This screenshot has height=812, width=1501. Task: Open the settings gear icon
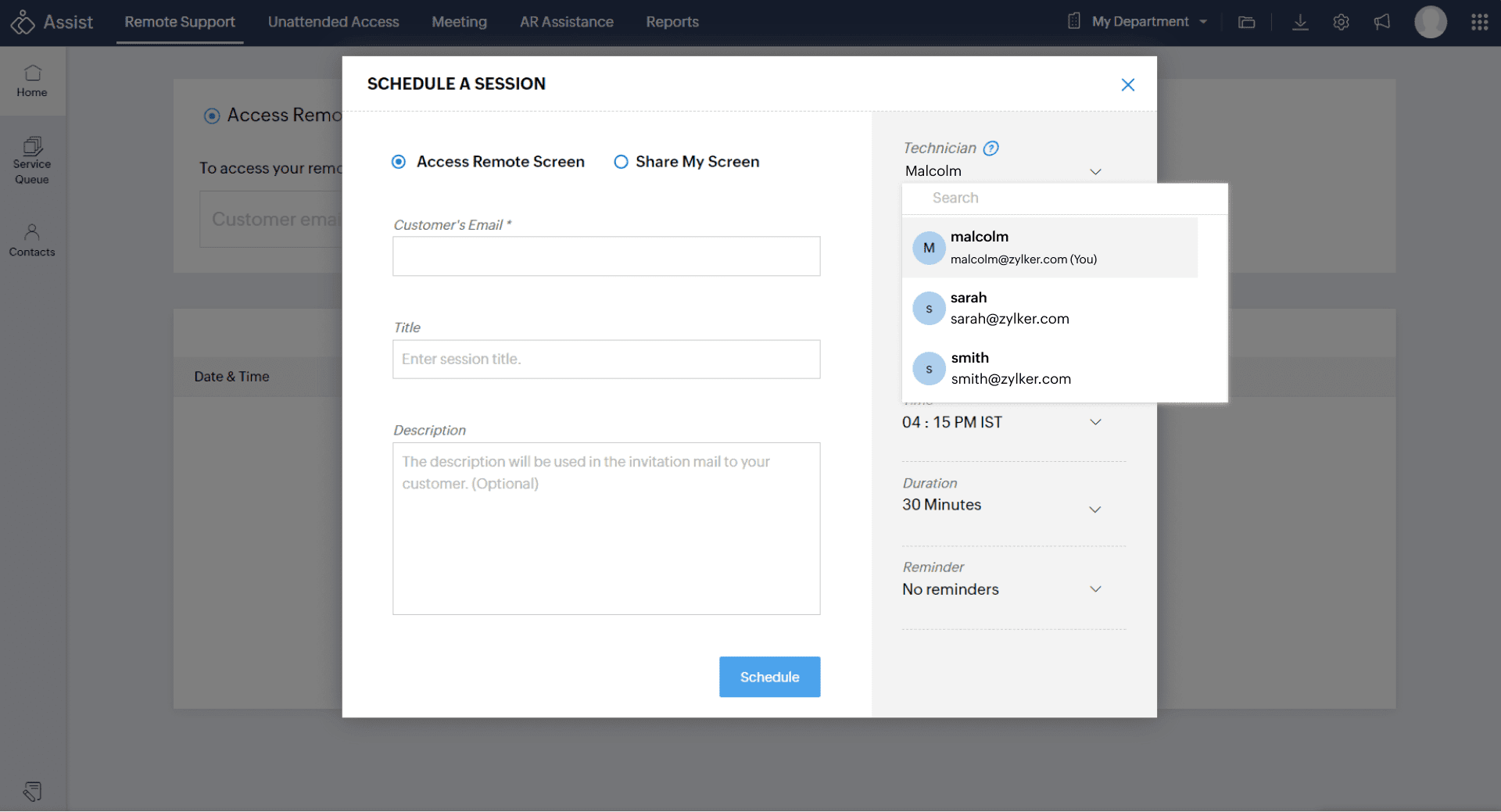coord(1341,22)
